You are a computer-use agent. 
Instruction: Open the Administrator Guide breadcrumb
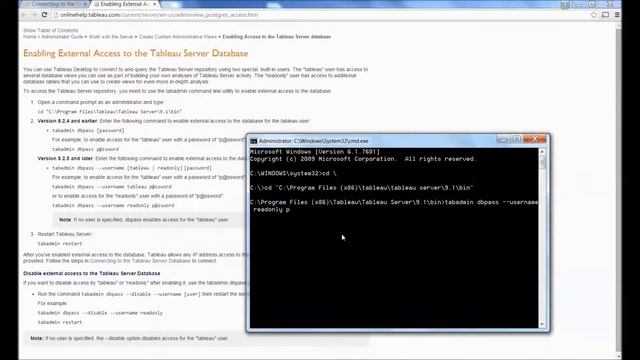[62, 37]
